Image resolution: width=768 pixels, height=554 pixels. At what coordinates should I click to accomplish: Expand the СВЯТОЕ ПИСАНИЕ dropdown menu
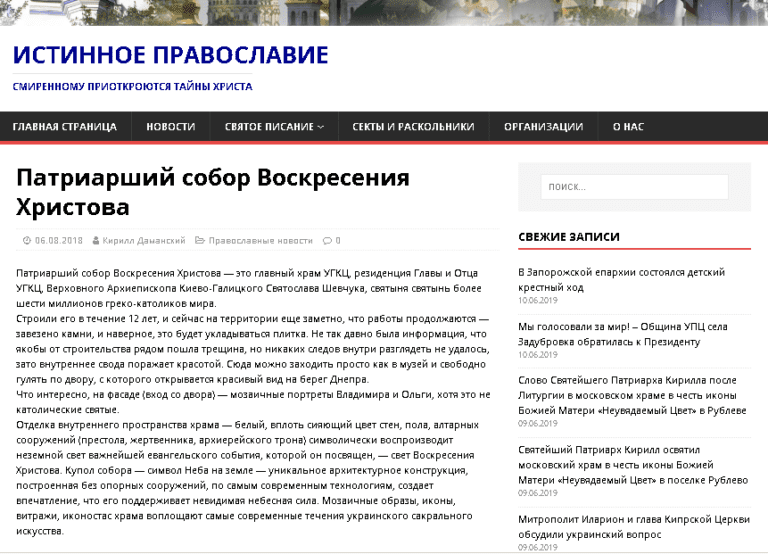pyautogui.click(x=274, y=127)
